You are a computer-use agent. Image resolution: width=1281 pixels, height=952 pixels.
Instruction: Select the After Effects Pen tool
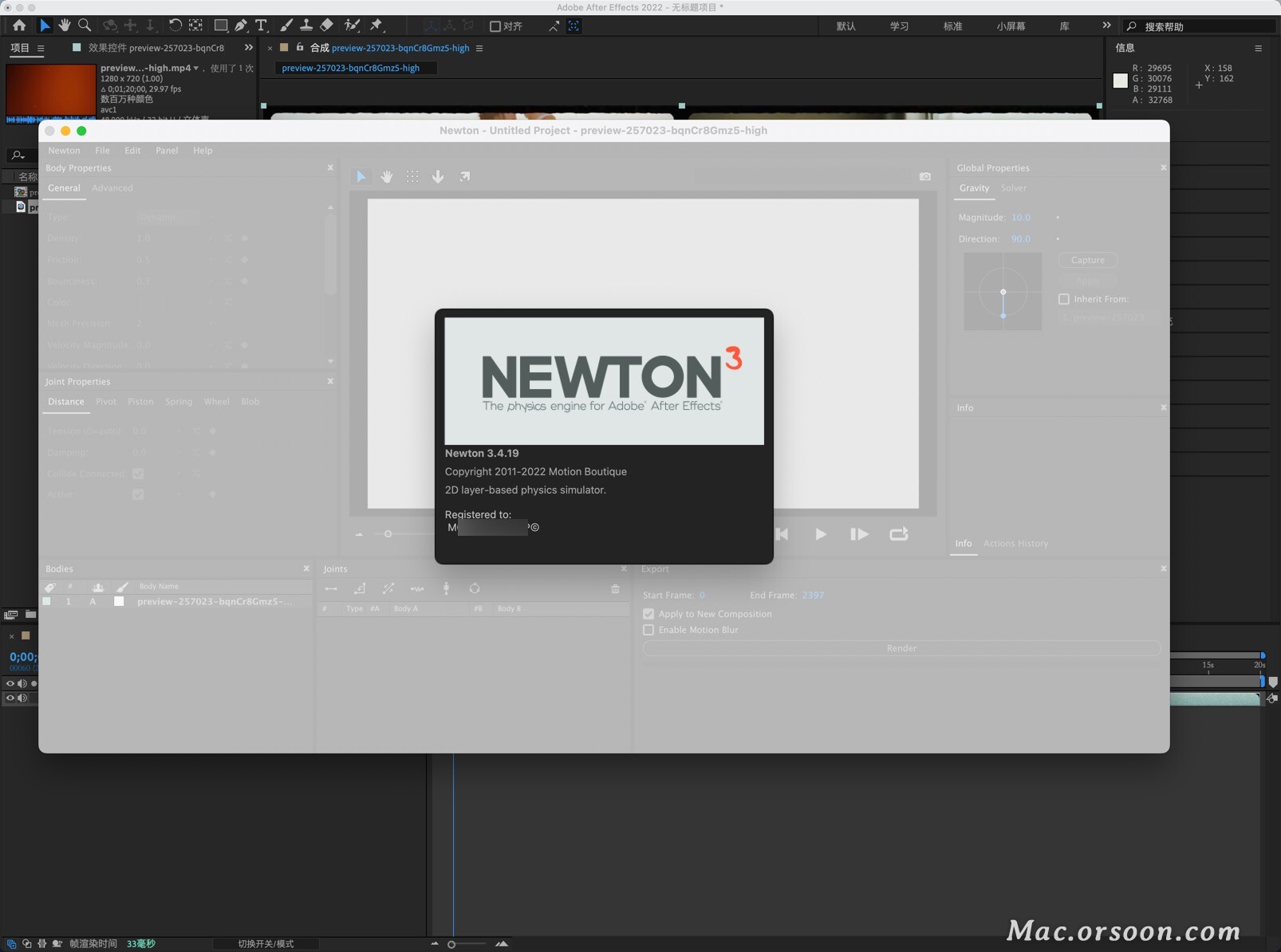pyautogui.click(x=241, y=26)
